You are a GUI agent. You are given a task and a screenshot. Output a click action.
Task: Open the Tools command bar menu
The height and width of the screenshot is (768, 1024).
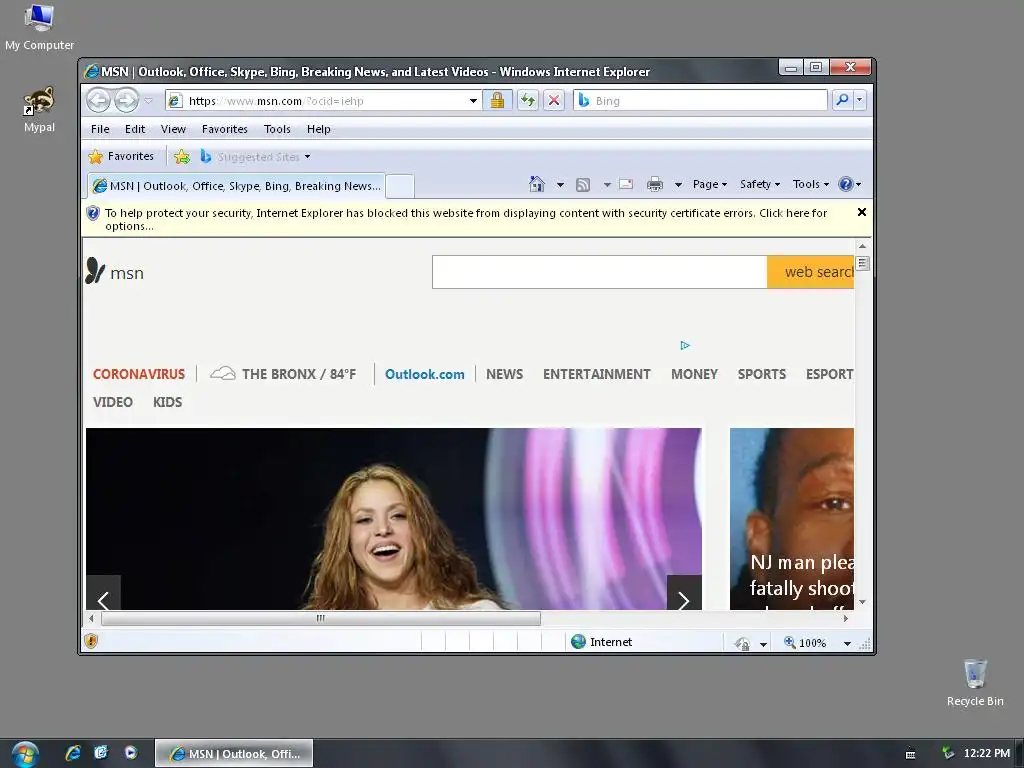pos(810,184)
